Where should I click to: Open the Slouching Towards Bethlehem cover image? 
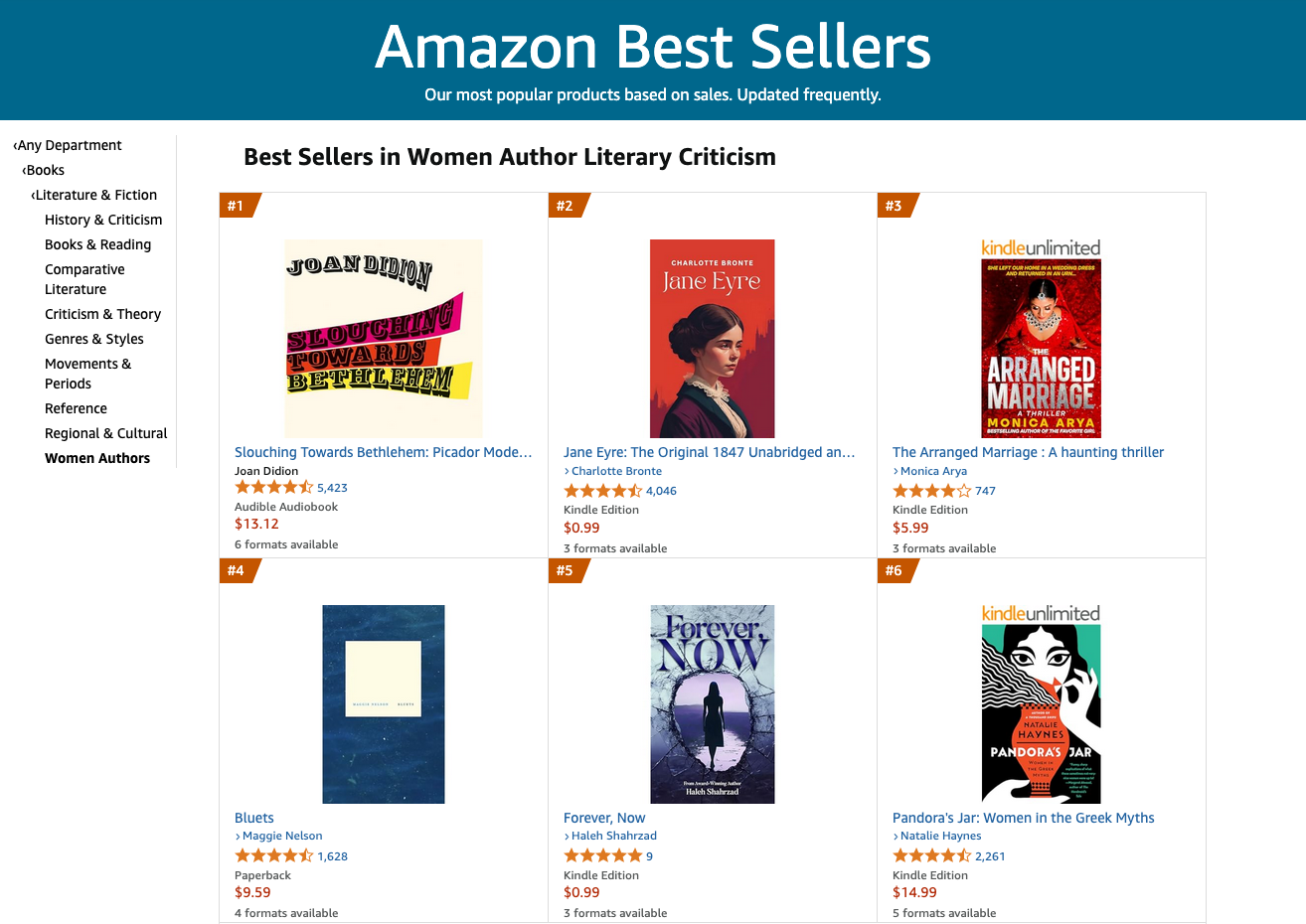point(384,338)
